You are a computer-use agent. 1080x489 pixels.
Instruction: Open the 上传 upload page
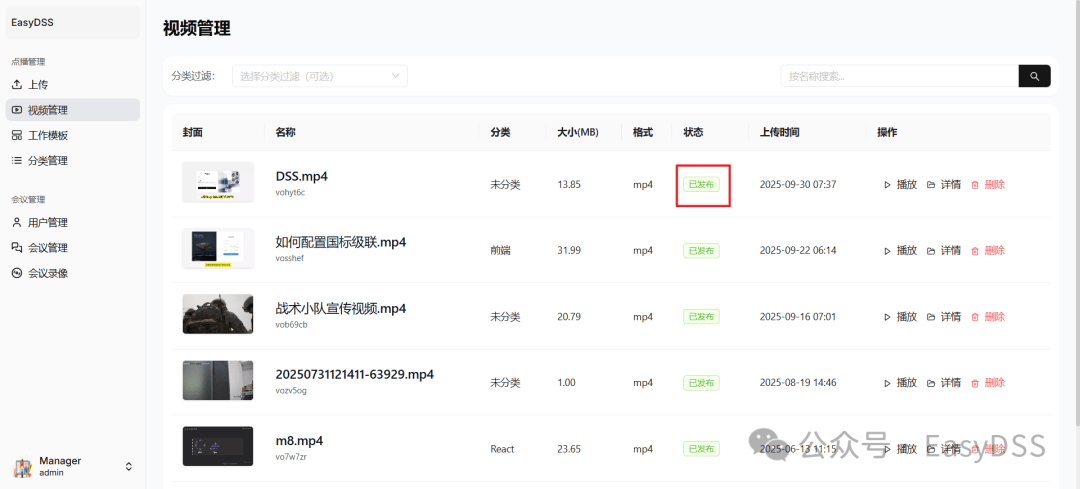[37, 85]
